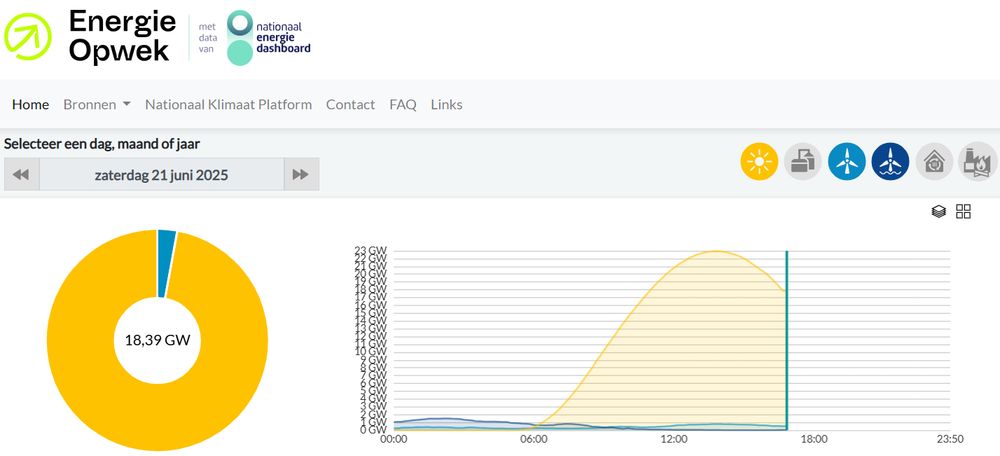The image size is (1000, 456).
Task: Click the 23 GW y-axis label
Action: 371,251
